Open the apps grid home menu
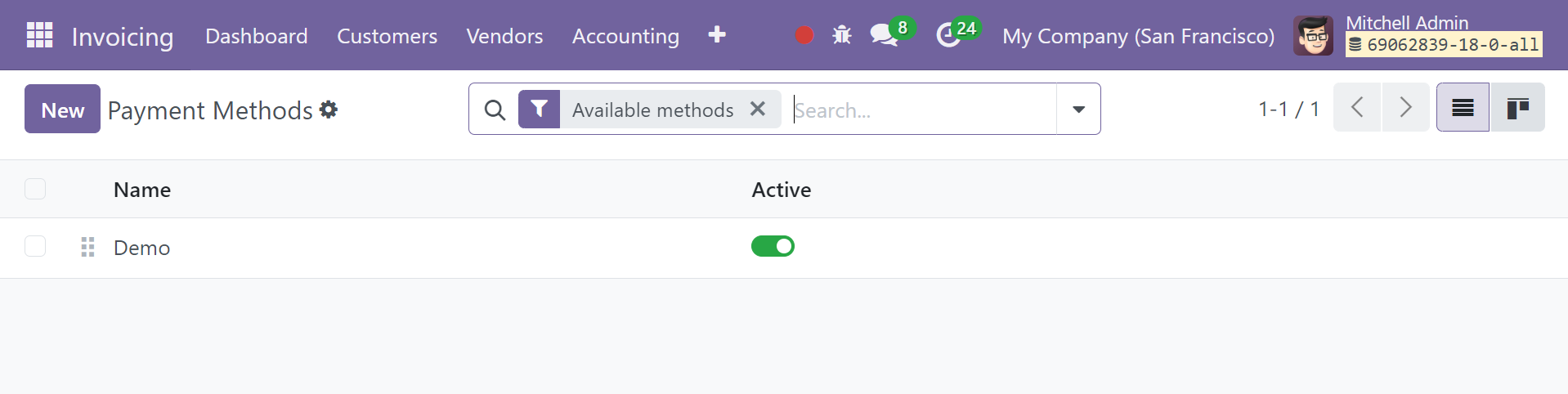Image resolution: width=1568 pixels, height=394 pixels. click(x=39, y=35)
